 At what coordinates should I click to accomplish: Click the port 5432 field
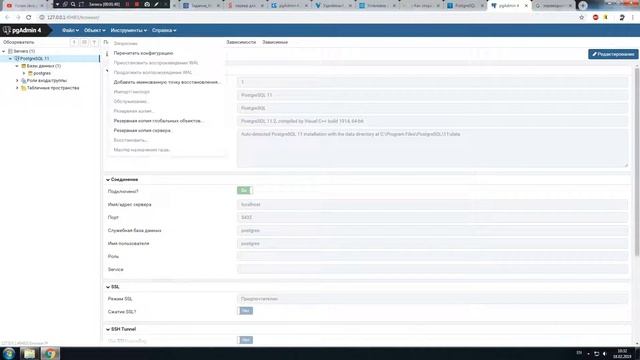432,218
